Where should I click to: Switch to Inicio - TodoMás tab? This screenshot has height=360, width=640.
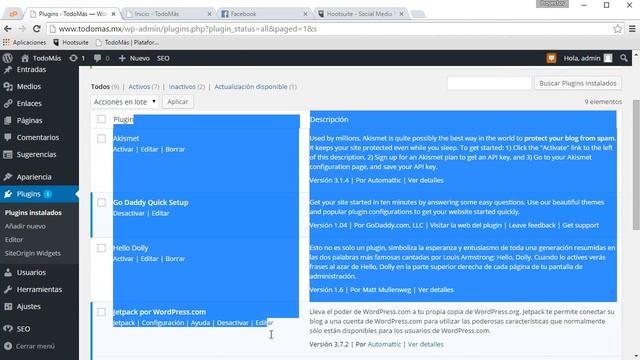tap(168, 13)
